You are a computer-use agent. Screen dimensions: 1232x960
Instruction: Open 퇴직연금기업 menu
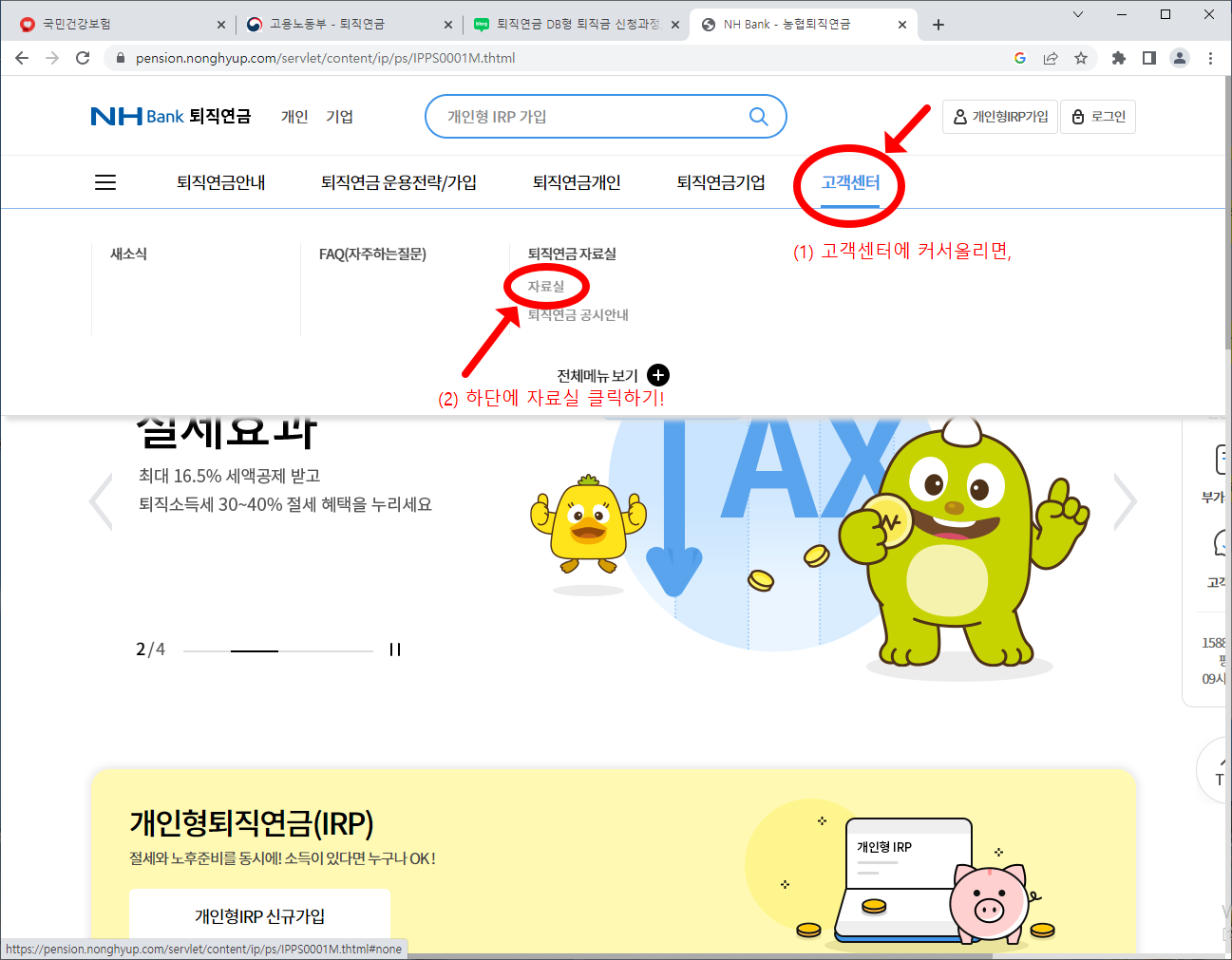click(721, 182)
